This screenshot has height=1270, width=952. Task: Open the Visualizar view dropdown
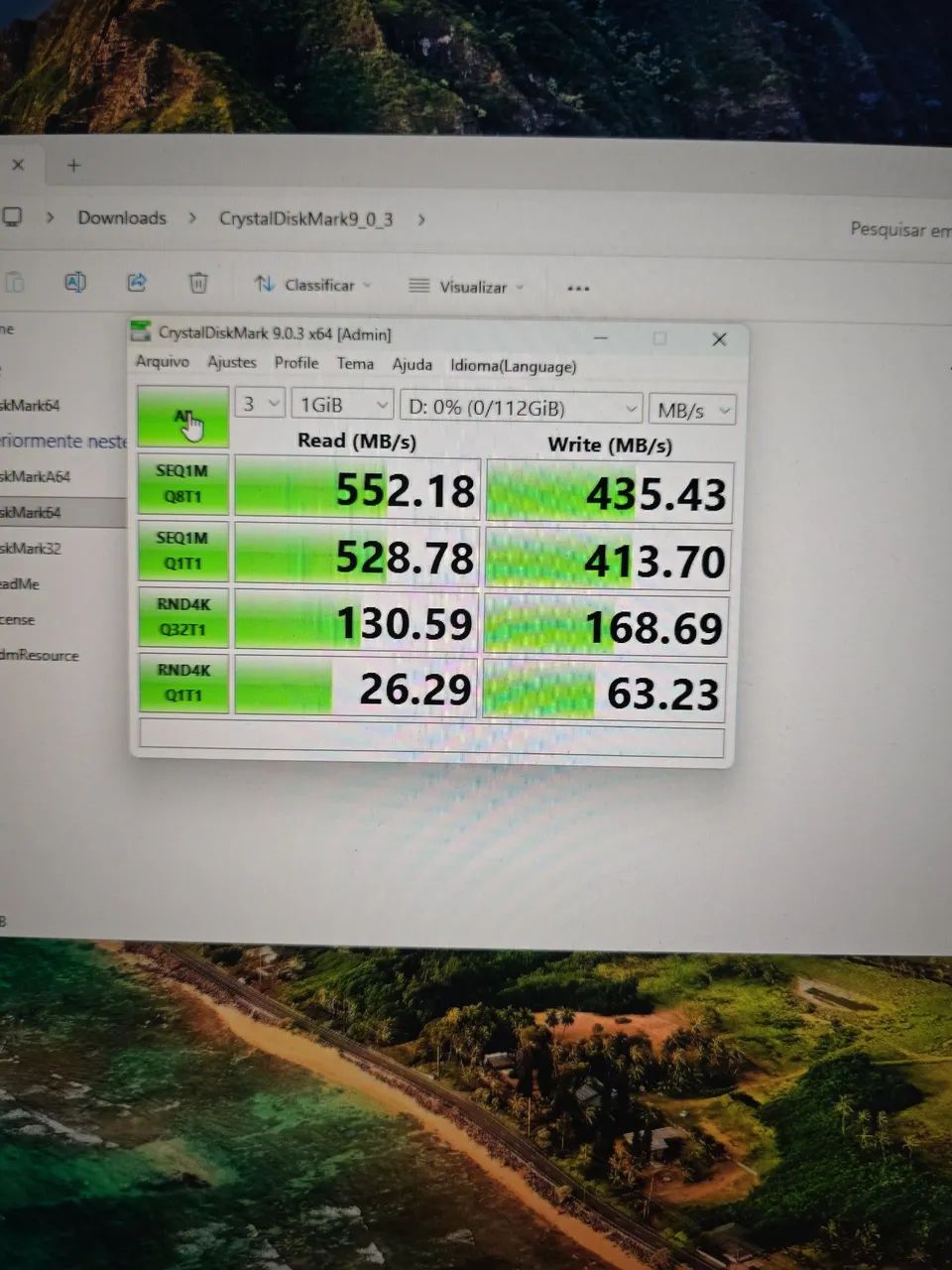point(466,287)
